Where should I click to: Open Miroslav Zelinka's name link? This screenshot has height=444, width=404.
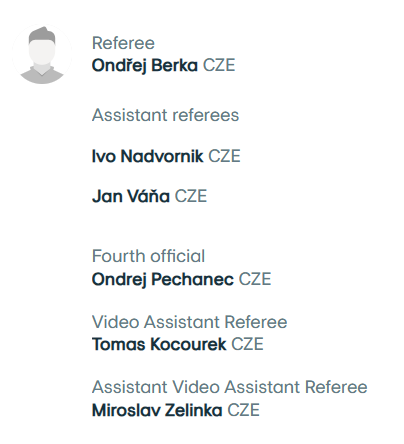click(x=157, y=410)
